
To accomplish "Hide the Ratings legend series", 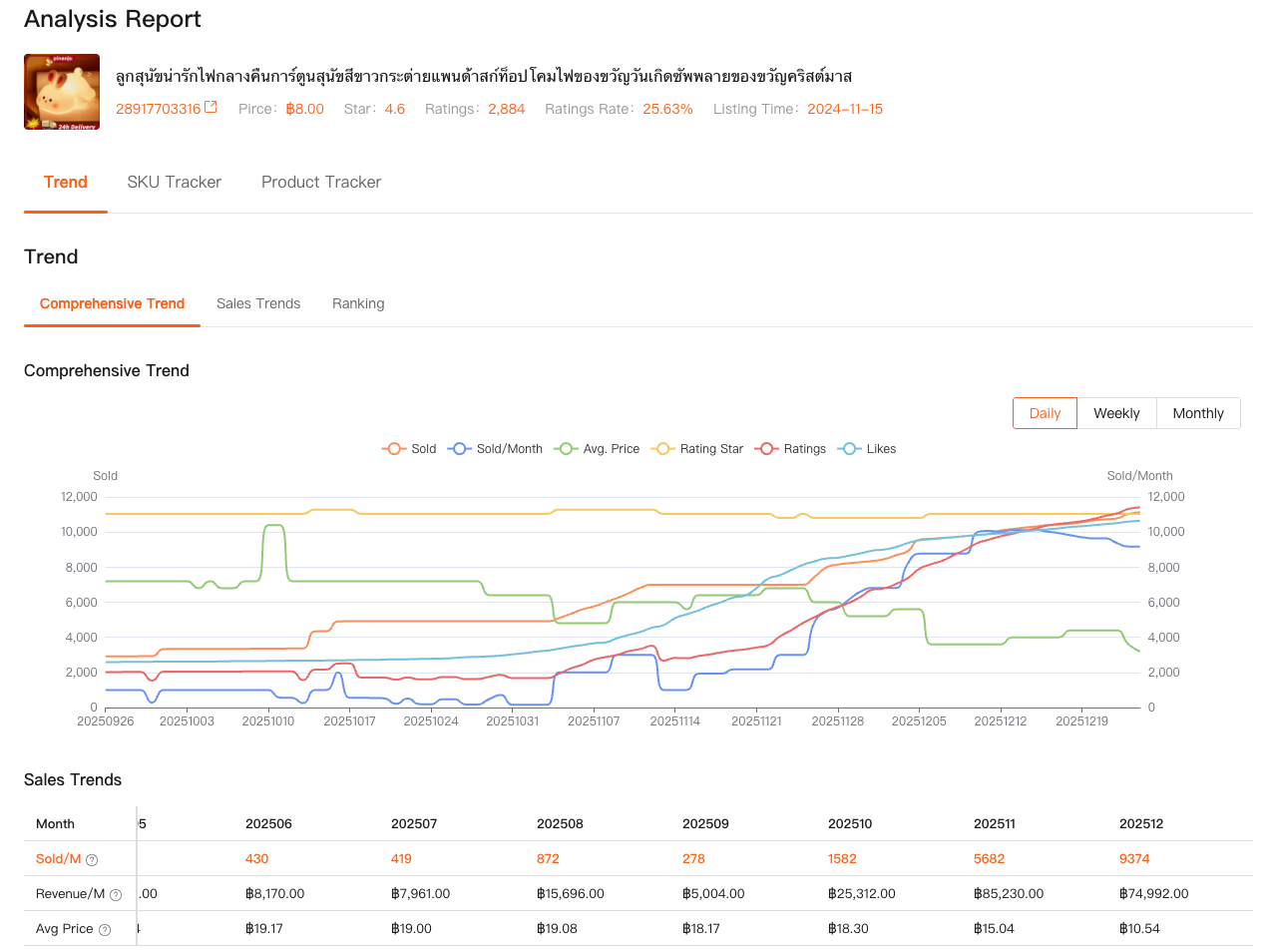I will pyautogui.click(x=791, y=449).
